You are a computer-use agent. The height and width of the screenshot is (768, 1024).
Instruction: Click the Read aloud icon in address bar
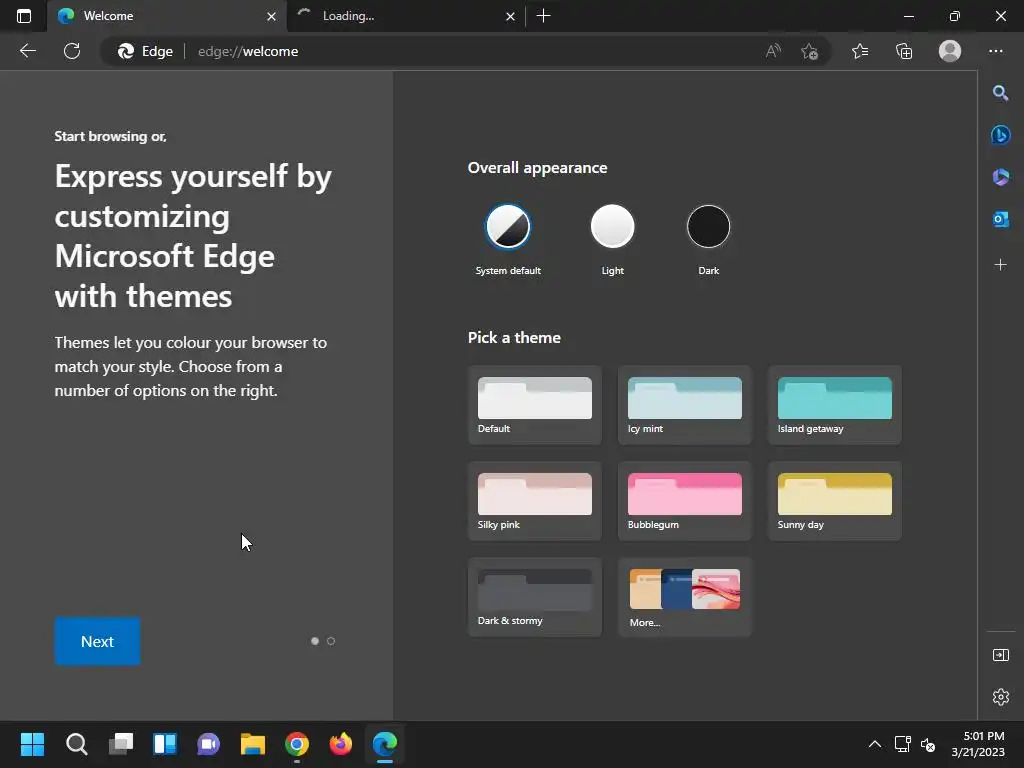pos(773,51)
